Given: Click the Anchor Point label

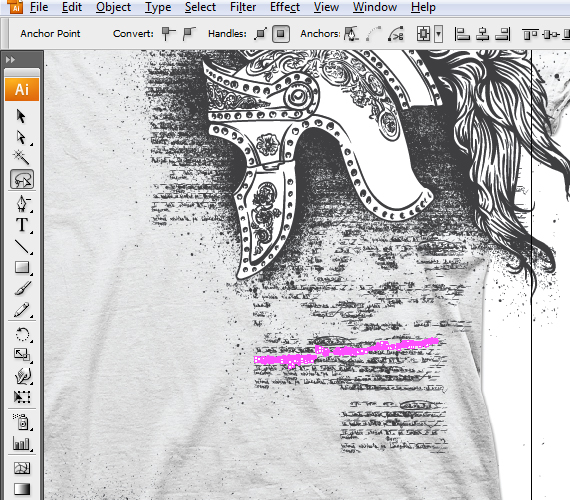Looking at the screenshot, I should coord(50,33).
